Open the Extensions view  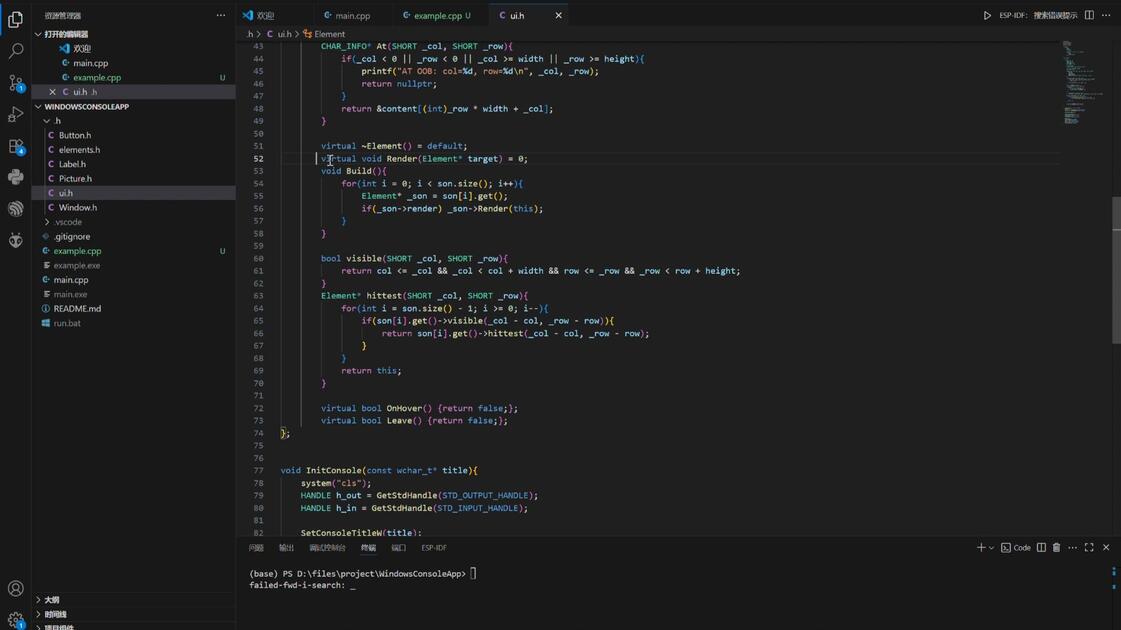15,147
